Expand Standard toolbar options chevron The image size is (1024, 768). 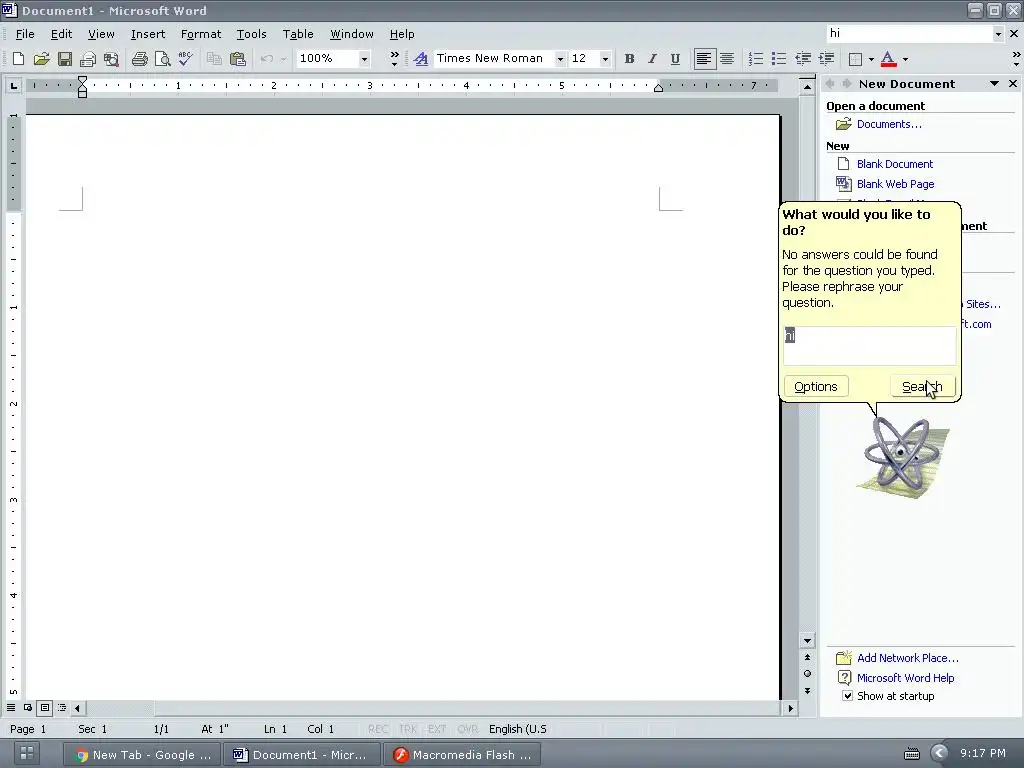point(394,59)
